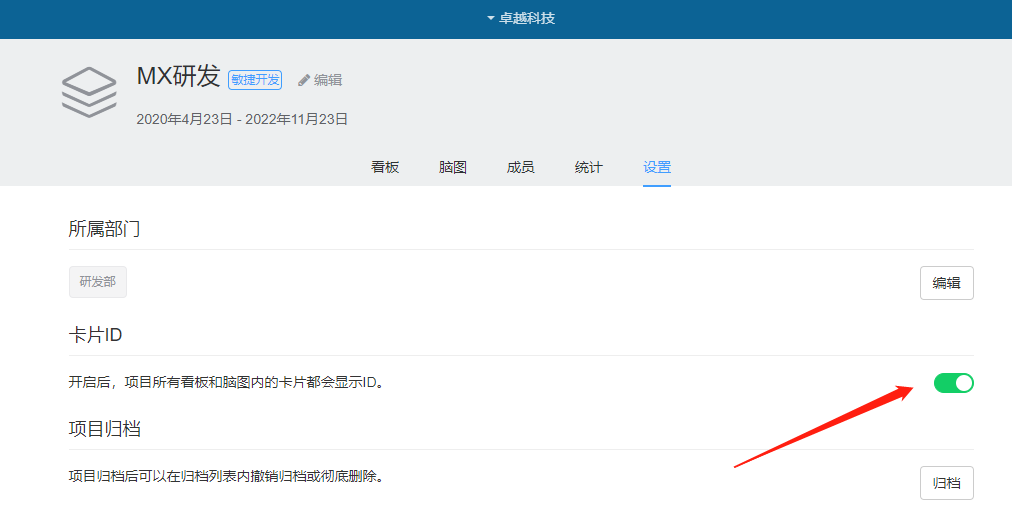
Task: Select the 研发部 department tag
Action: (x=98, y=282)
